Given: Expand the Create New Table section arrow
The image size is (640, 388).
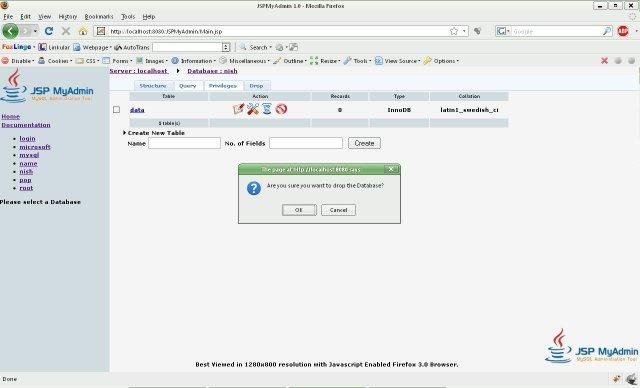Looking at the screenshot, I should pos(124,133).
